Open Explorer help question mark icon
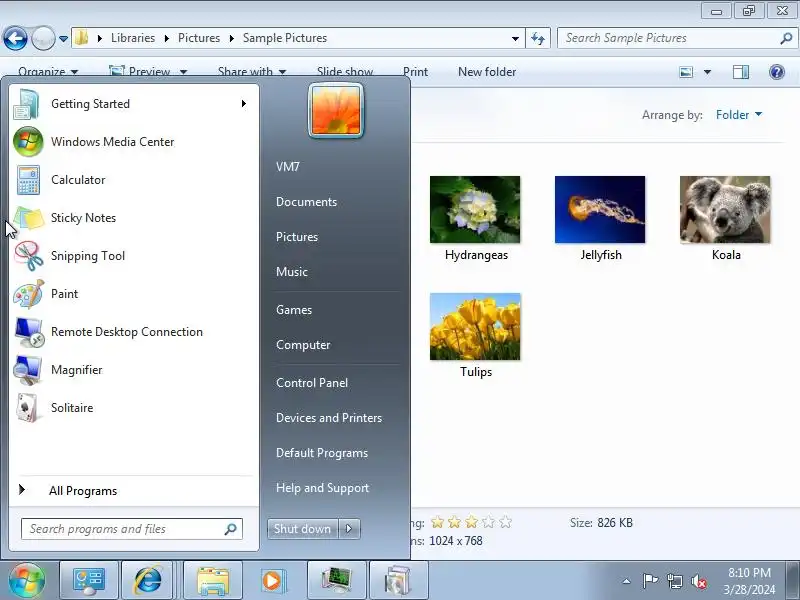The image size is (800, 600). point(777,72)
